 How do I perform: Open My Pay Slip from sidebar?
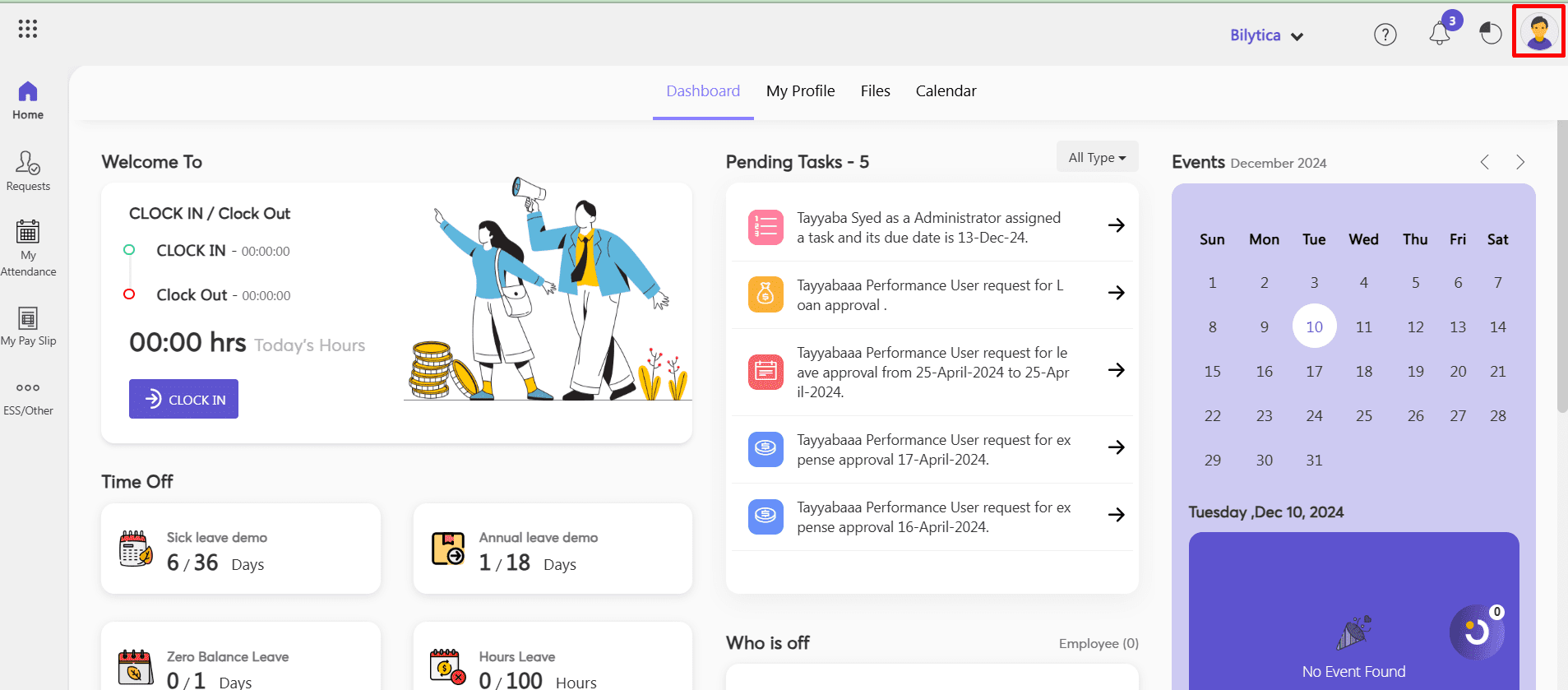[x=28, y=326]
